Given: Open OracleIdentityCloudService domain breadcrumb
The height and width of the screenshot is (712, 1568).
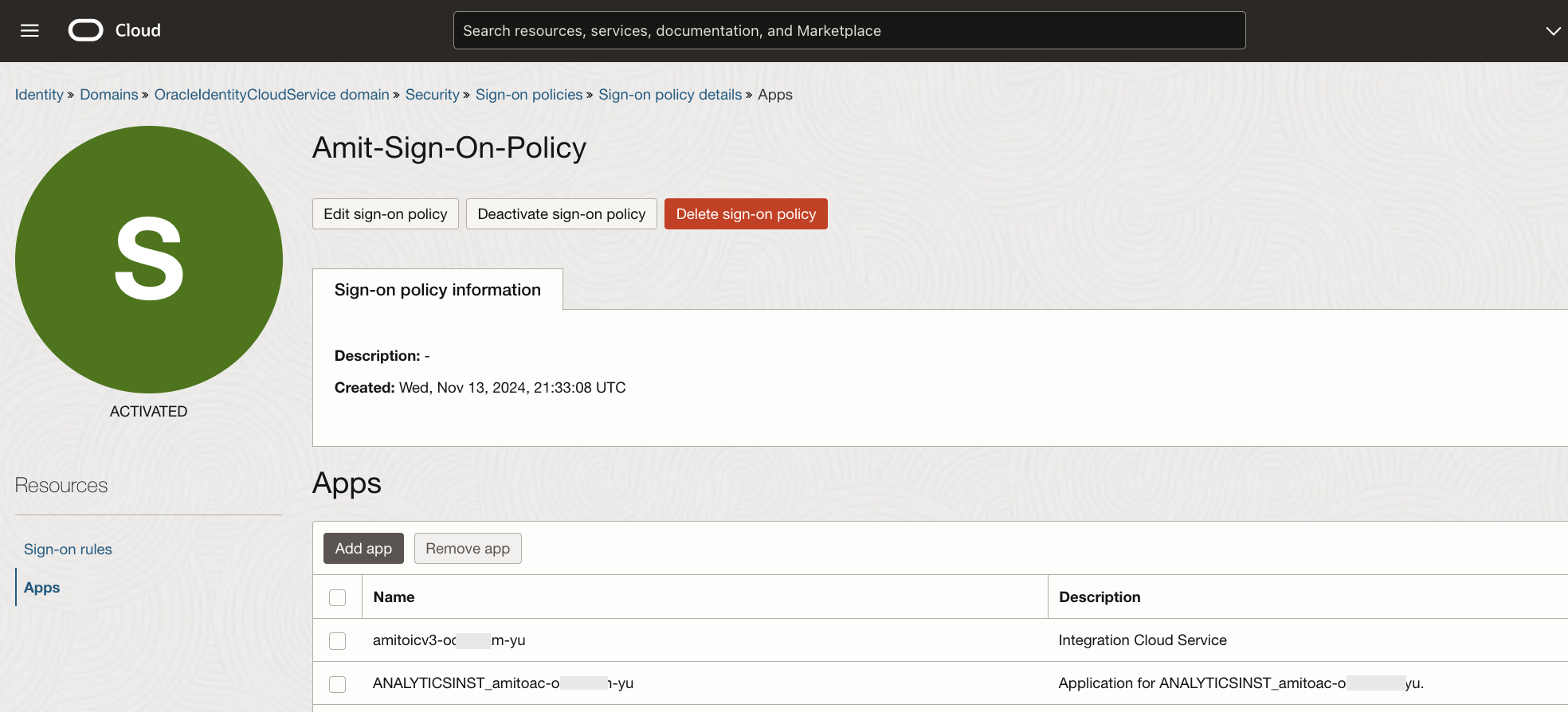Looking at the screenshot, I should [x=272, y=95].
